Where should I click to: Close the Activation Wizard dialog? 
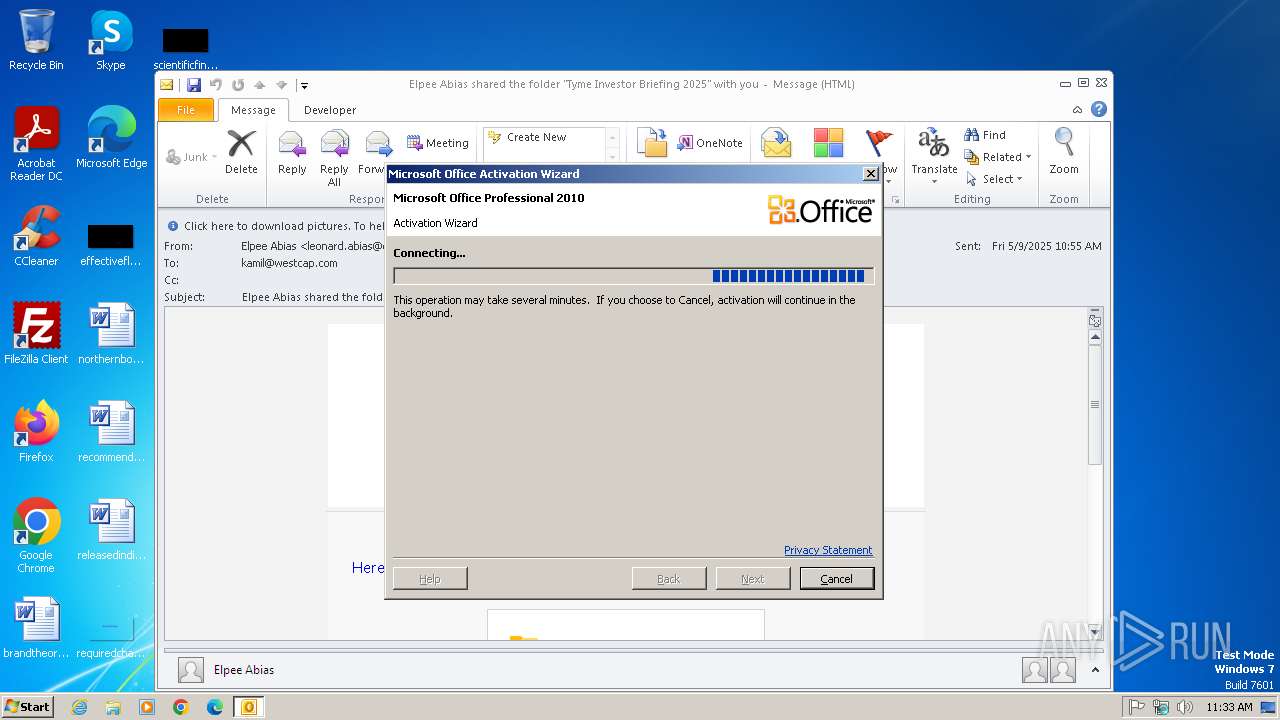point(870,174)
